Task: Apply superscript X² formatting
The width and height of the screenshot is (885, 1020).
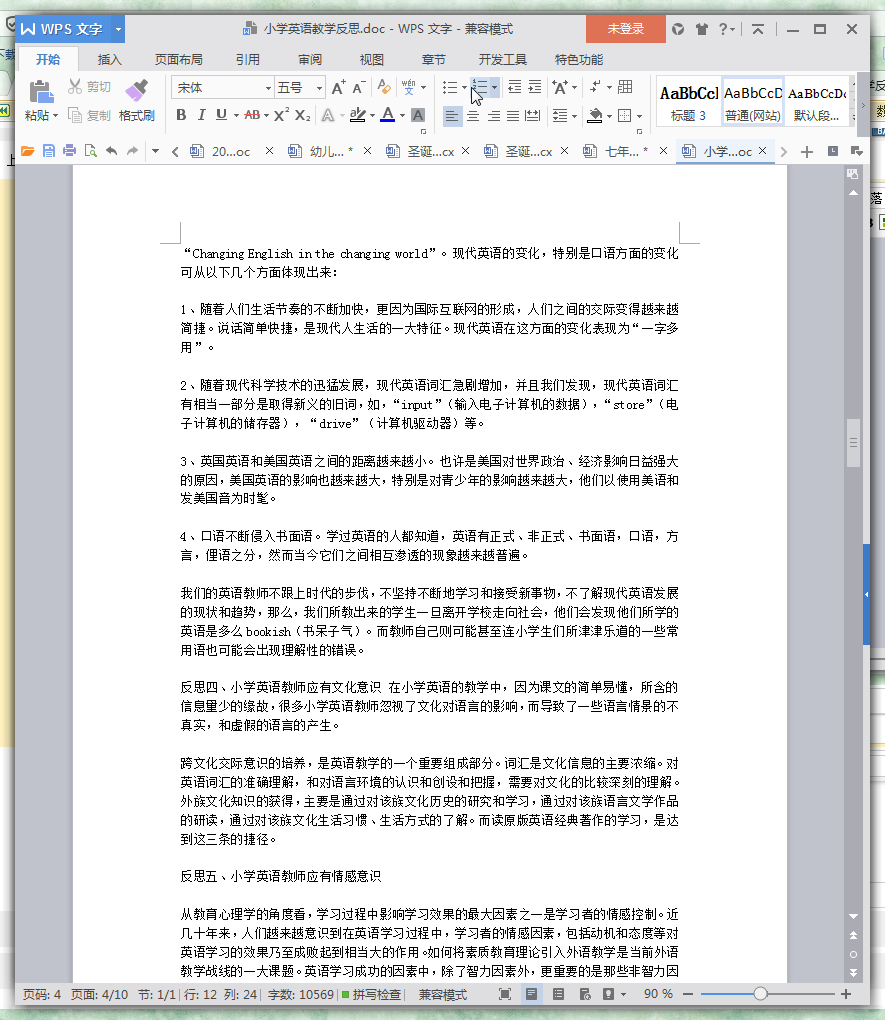Action: coord(281,115)
